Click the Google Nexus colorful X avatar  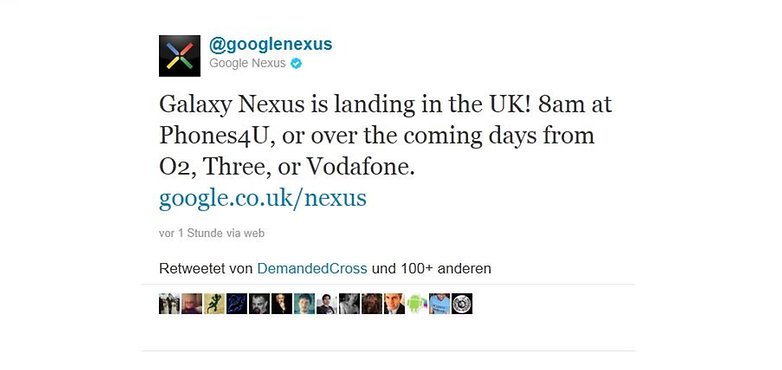coord(180,56)
